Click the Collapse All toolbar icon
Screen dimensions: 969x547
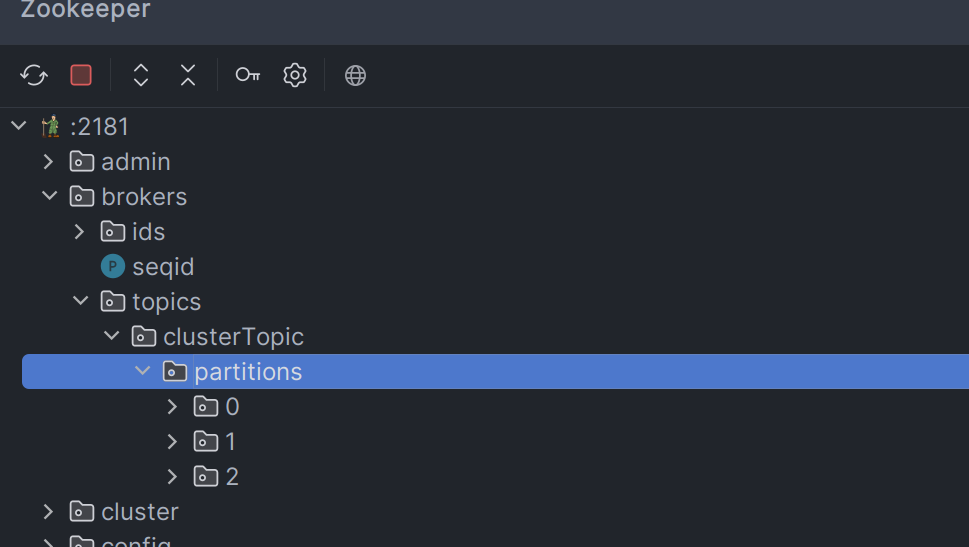coord(188,75)
